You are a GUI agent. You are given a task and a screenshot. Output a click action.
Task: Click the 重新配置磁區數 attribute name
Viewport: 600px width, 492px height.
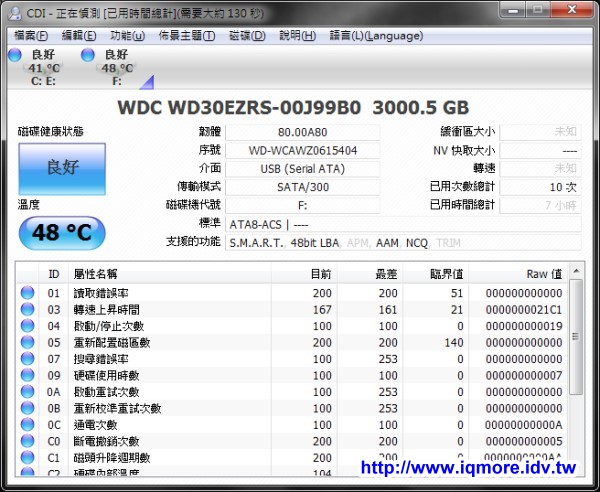[112, 342]
